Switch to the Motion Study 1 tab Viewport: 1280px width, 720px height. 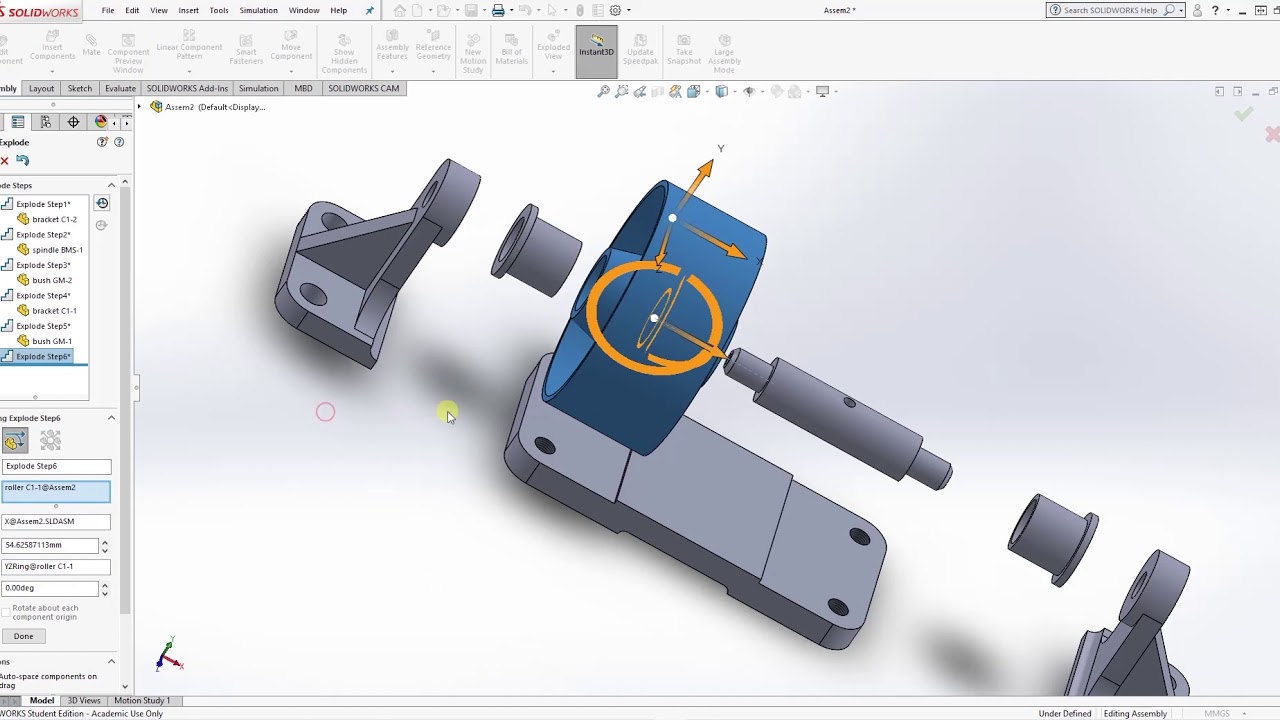[x=142, y=701]
